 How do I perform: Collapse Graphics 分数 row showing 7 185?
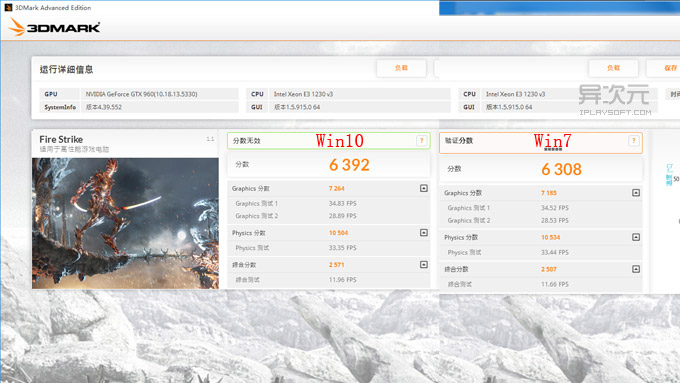coord(636,193)
